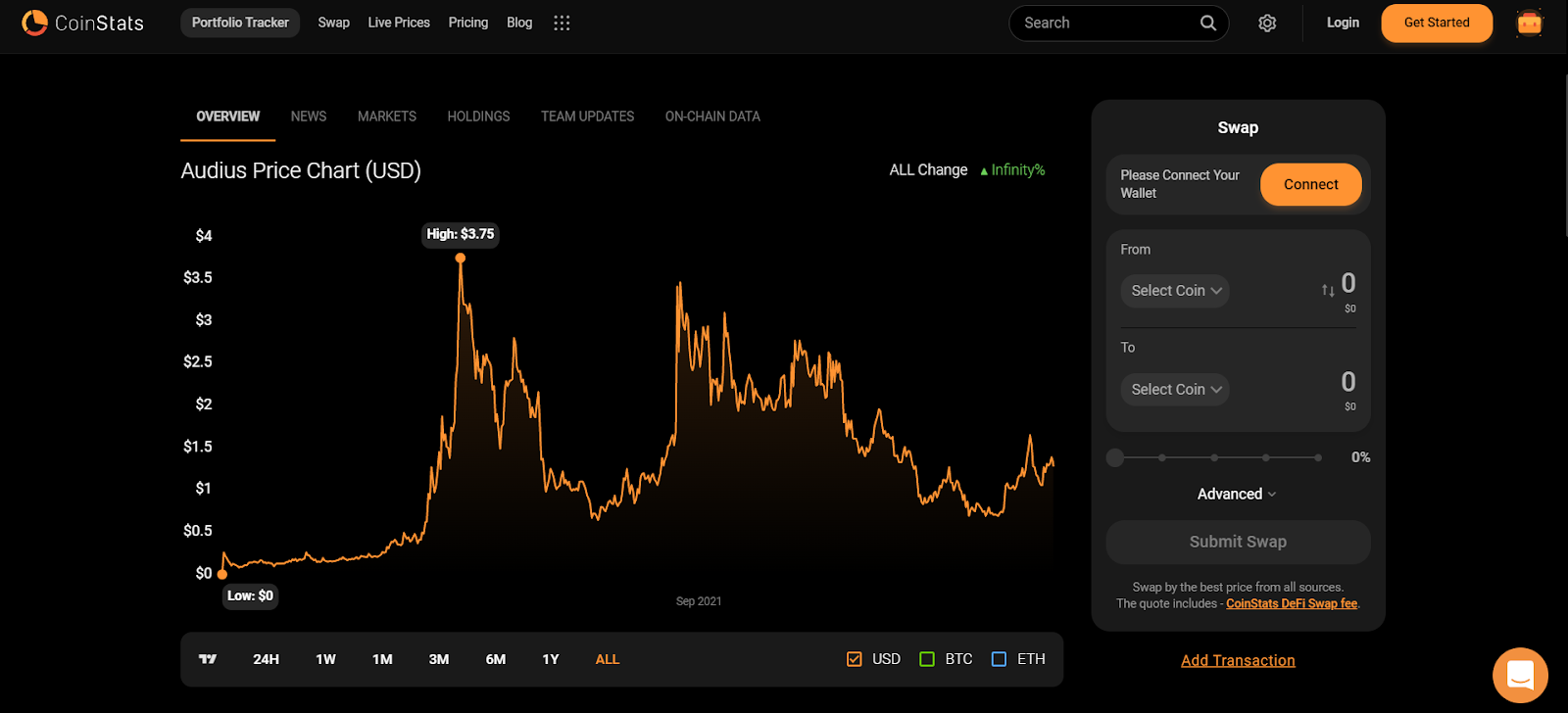Screen dimensions: 1568x713
Task: Click the Submit Swap button
Action: pos(1238,542)
